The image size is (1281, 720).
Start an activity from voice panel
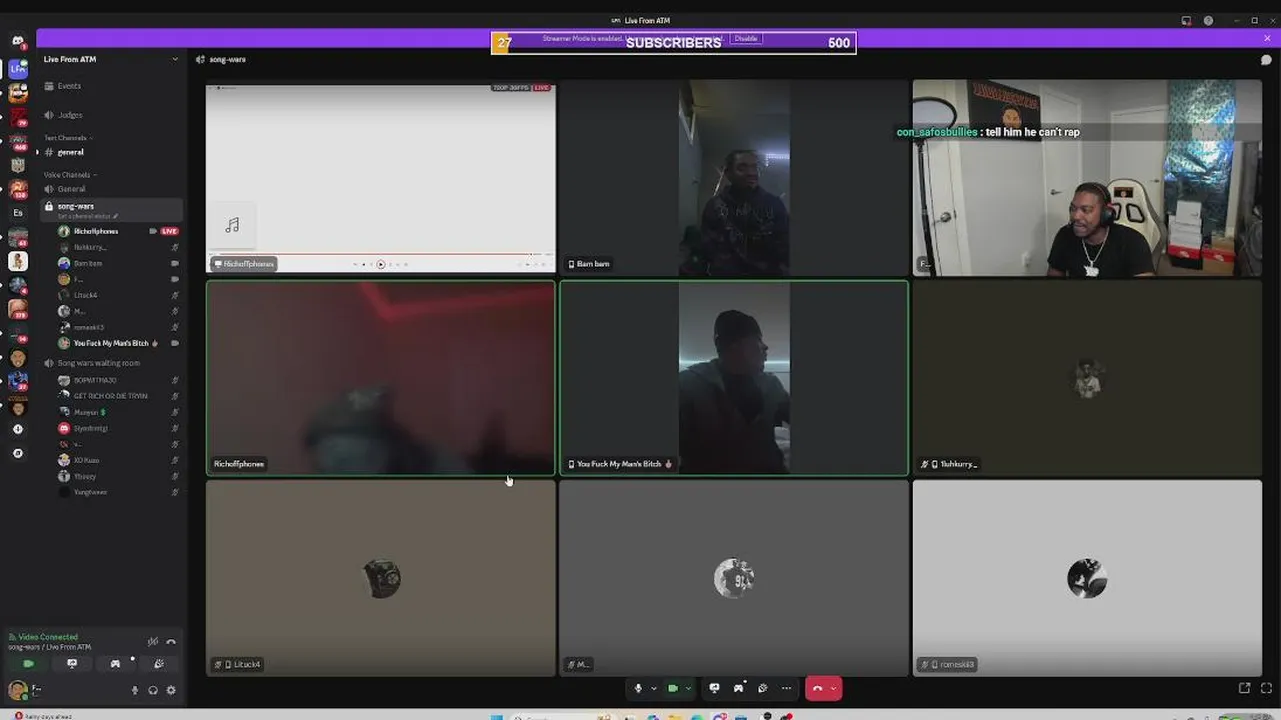[x=115, y=663]
